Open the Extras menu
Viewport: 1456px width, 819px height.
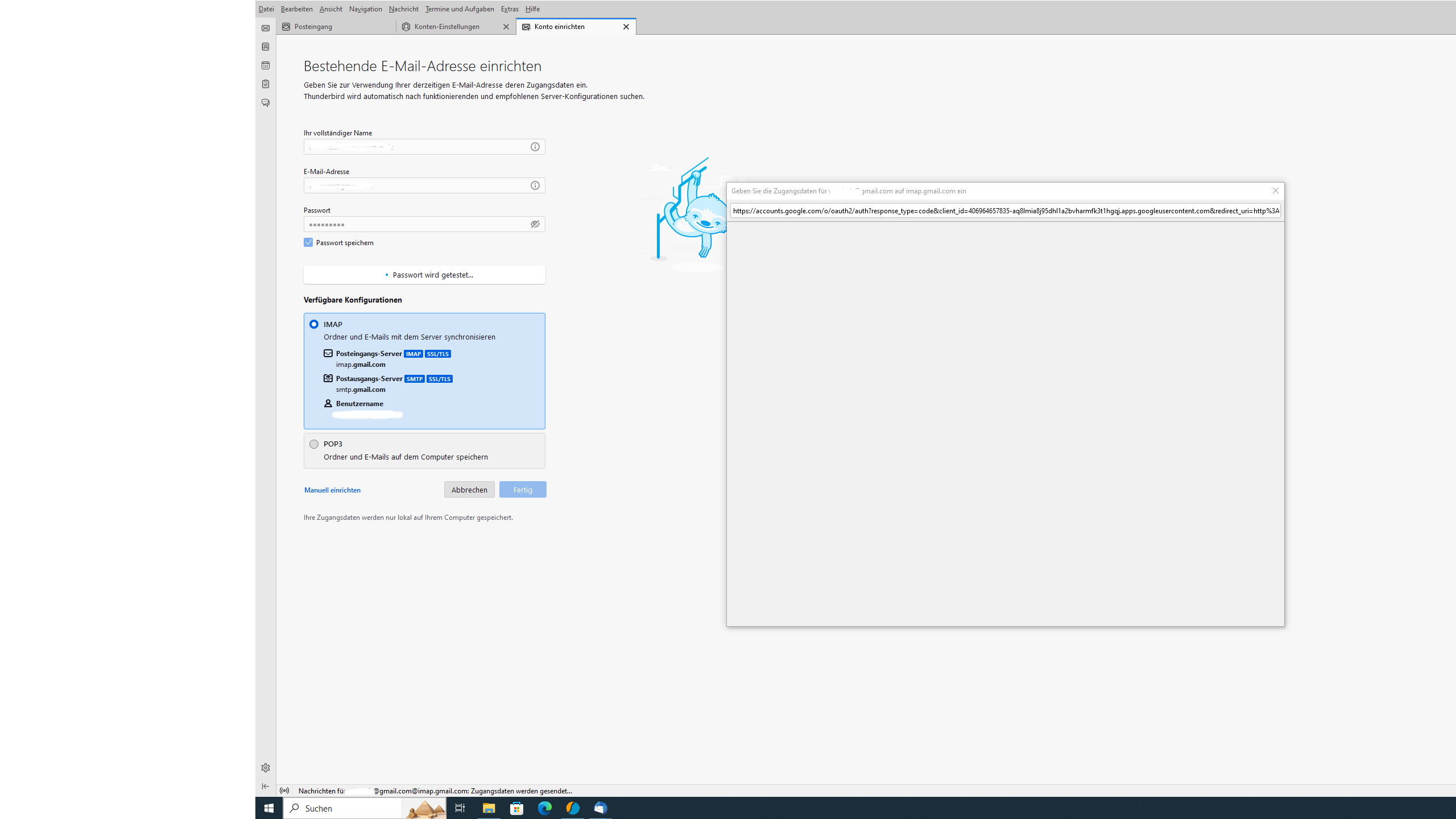(x=509, y=9)
